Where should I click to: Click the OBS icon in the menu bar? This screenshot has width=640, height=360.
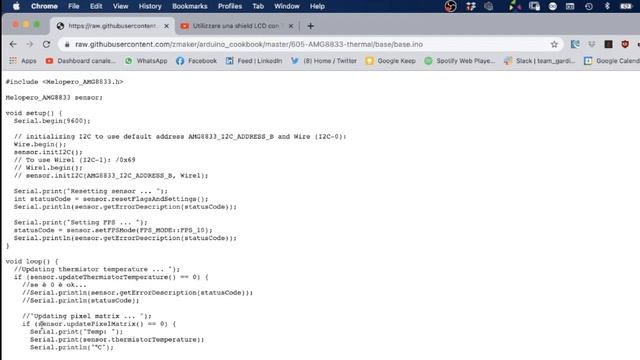(x=450, y=6)
